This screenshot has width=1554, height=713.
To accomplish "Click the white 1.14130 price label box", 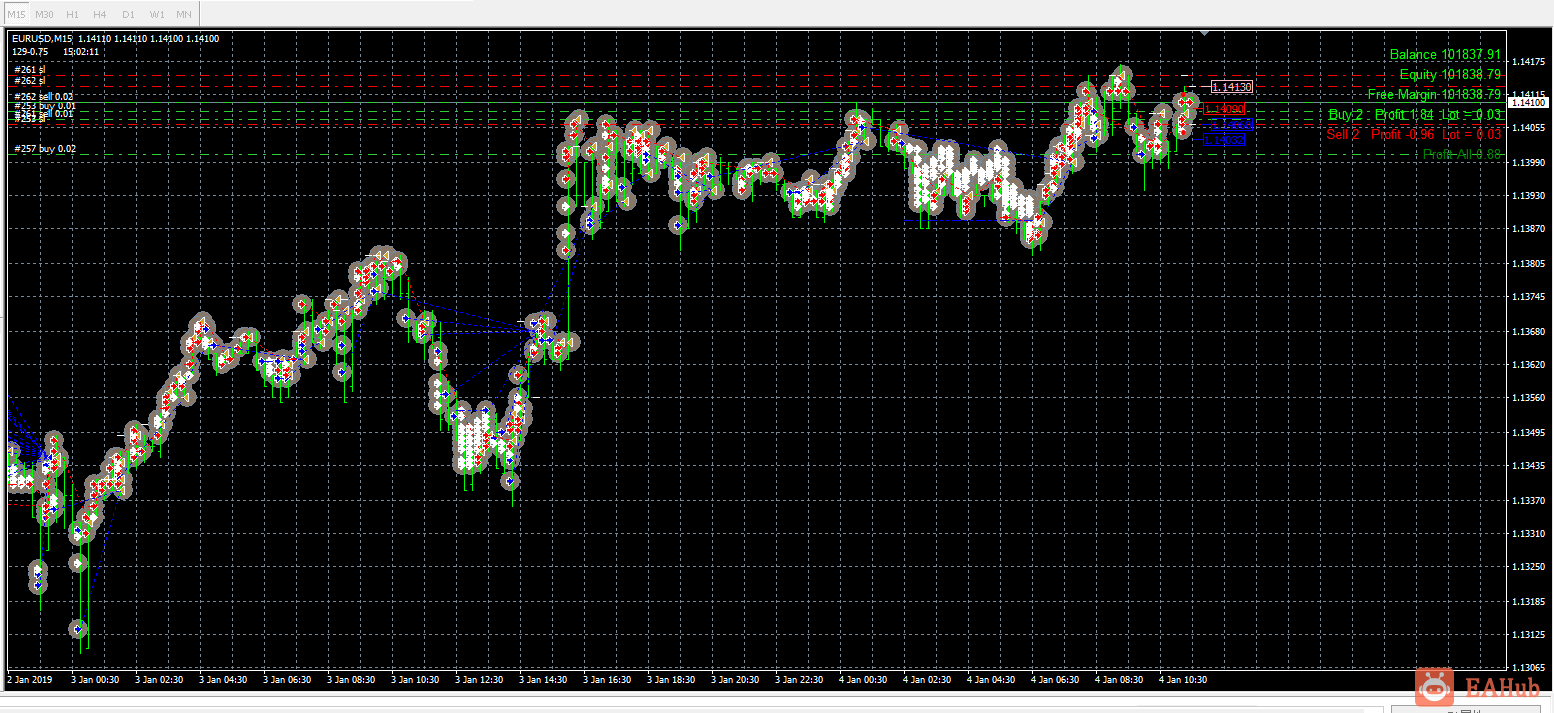I will [1231, 88].
